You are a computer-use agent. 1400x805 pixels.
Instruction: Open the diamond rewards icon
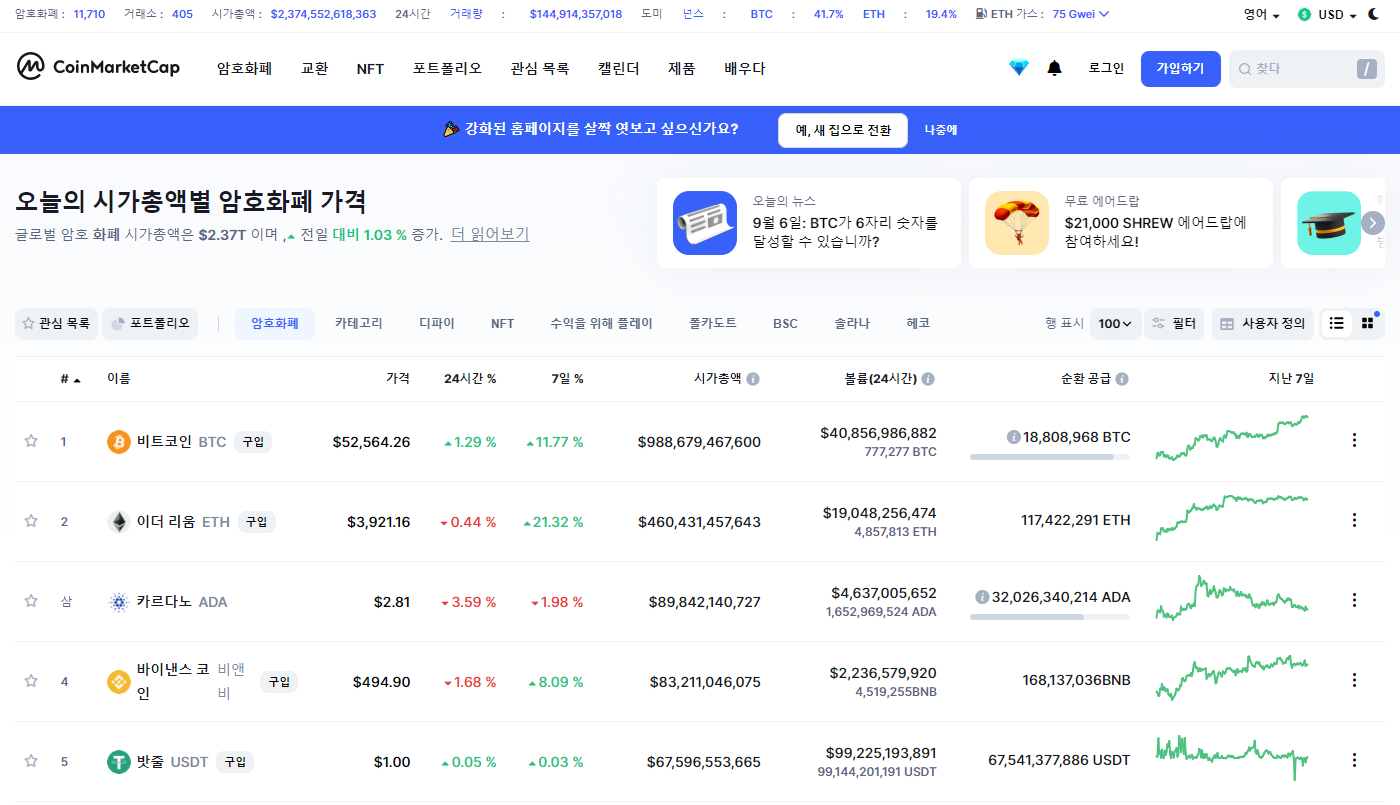point(1018,68)
